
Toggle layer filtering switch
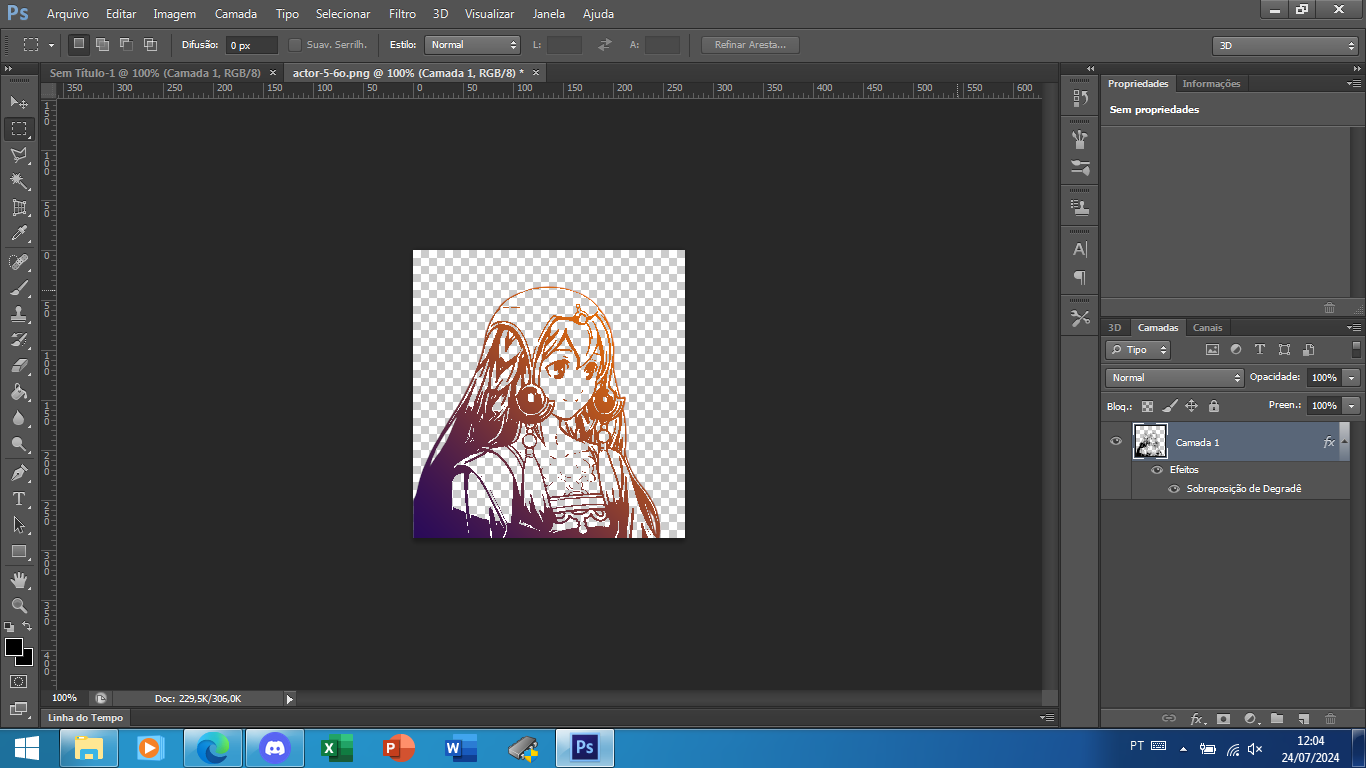pos(1356,349)
